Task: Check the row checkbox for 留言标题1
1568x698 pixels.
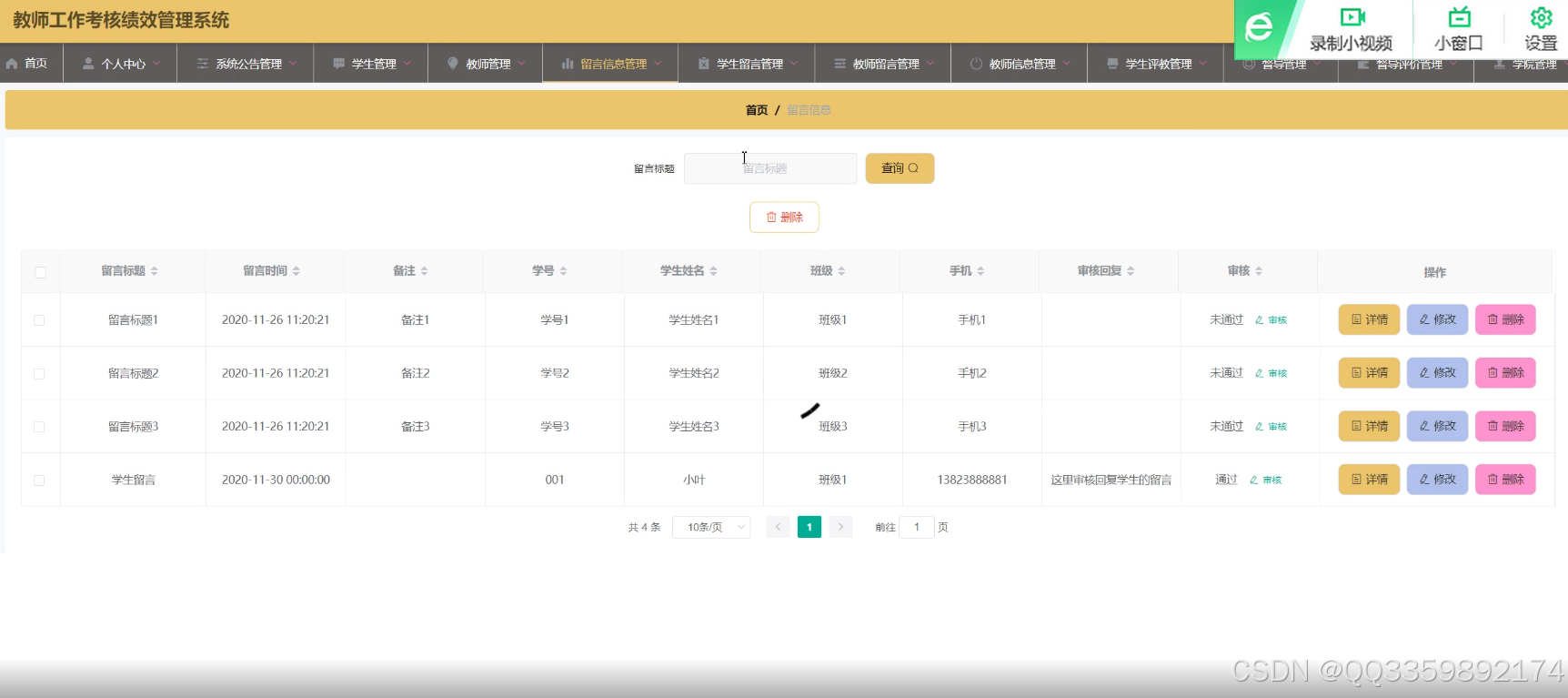Action: 39,320
